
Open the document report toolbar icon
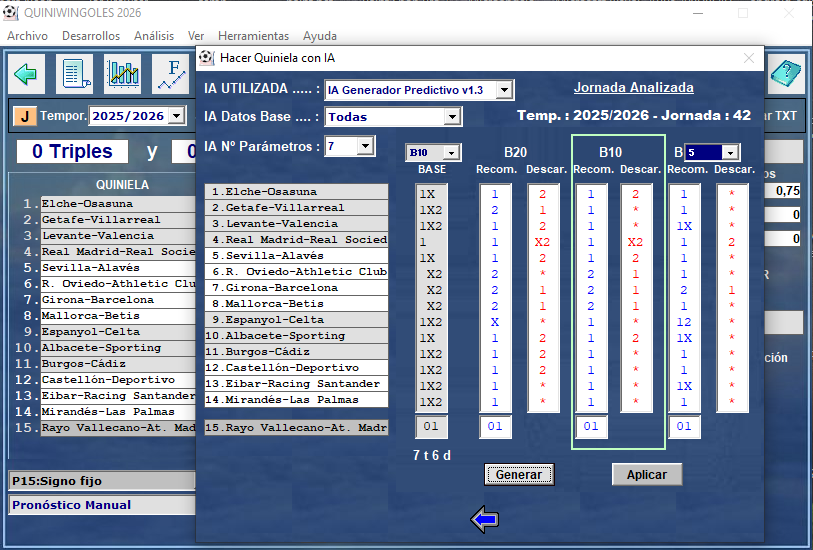coord(77,74)
